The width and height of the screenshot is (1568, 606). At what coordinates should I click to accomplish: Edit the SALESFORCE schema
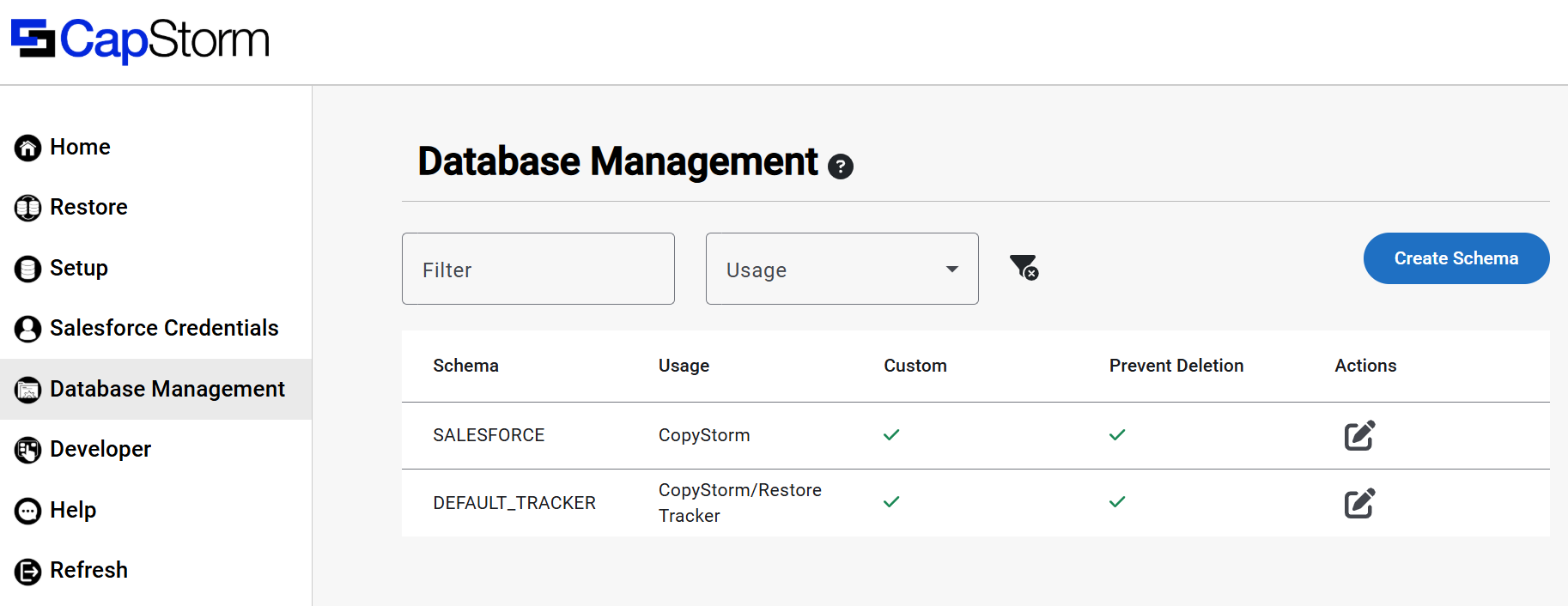[1359, 435]
